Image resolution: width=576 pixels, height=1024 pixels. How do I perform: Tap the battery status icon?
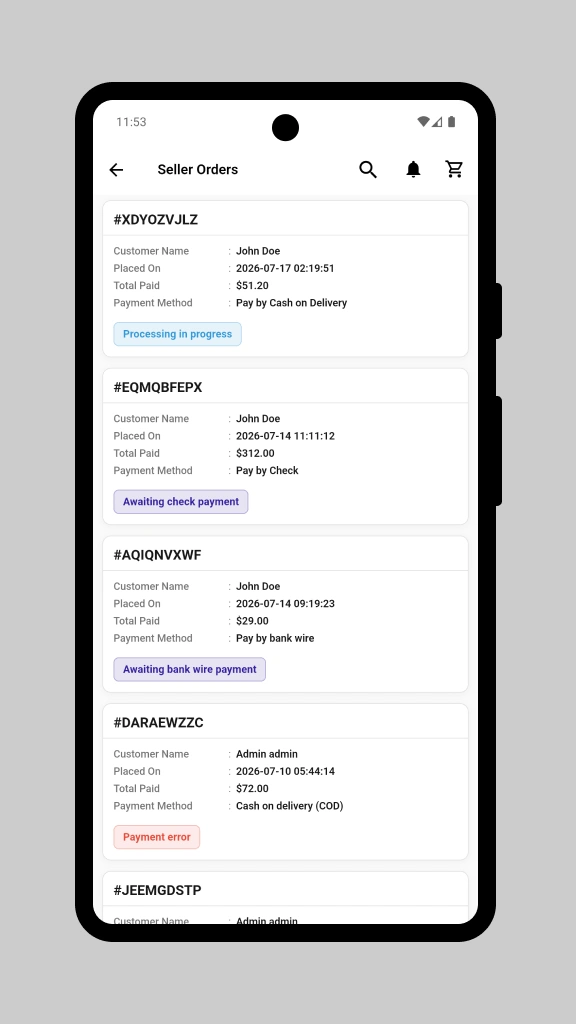point(451,121)
